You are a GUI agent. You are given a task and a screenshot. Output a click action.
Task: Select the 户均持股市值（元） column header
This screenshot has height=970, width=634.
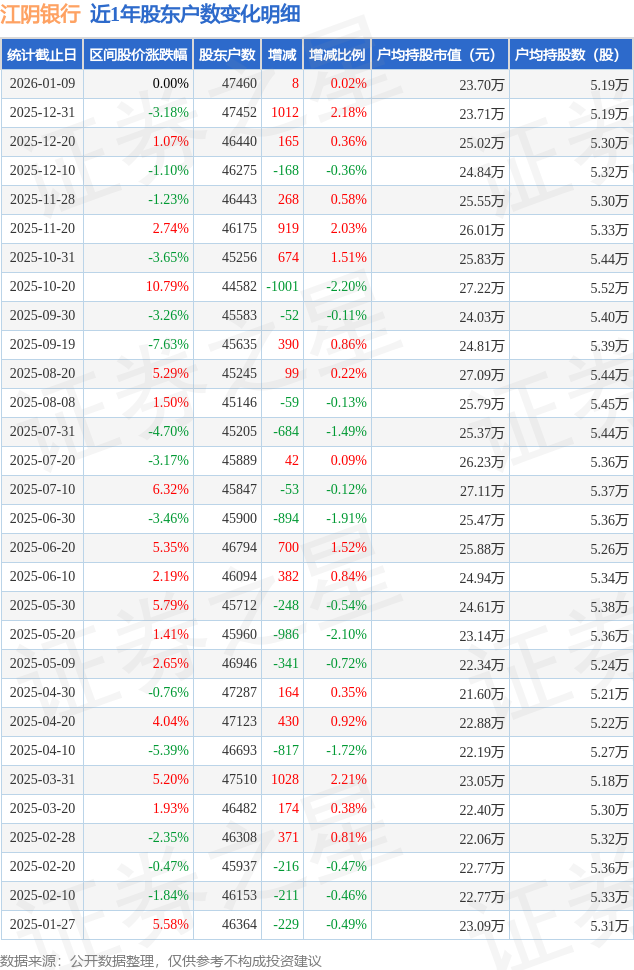439,55
